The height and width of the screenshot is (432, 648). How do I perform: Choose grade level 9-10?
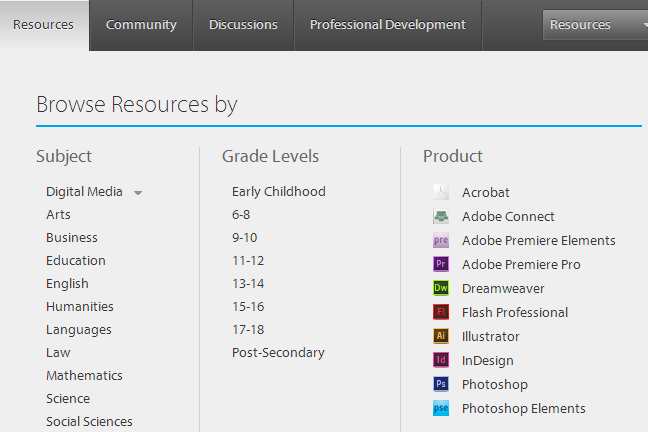(x=245, y=238)
